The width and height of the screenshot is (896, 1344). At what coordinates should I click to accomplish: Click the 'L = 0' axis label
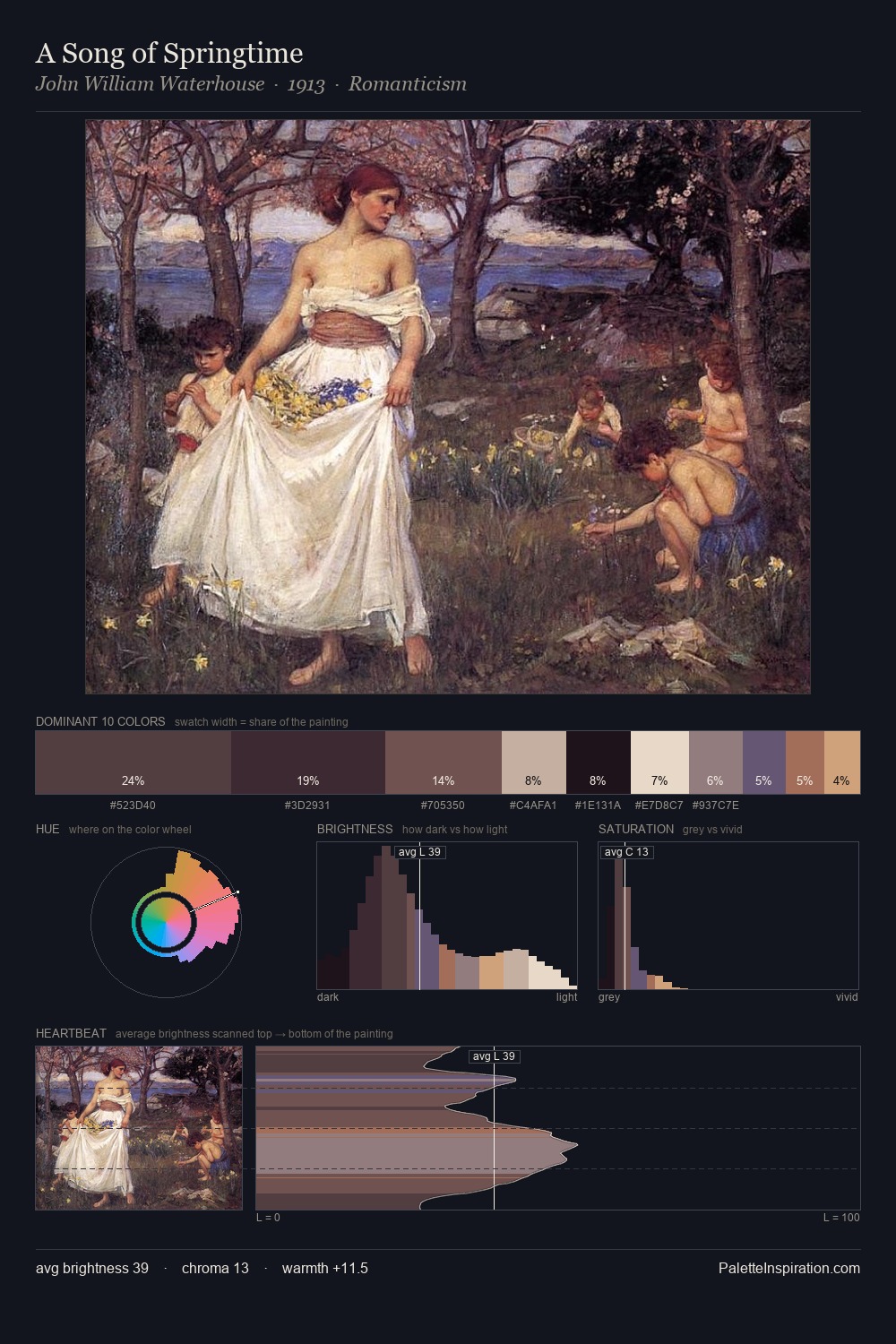268,1218
